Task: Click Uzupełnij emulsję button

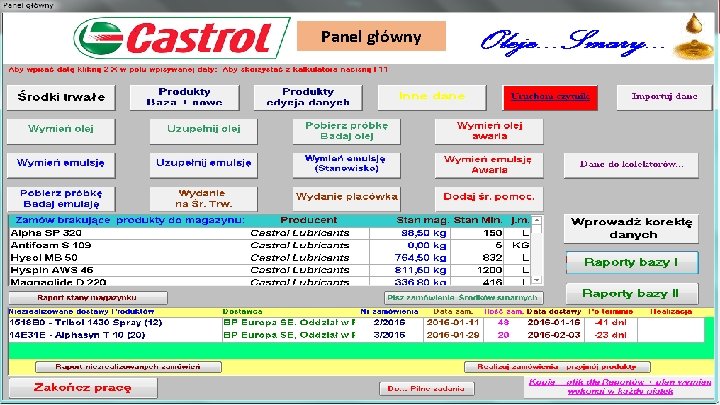Action: (x=203, y=165)
